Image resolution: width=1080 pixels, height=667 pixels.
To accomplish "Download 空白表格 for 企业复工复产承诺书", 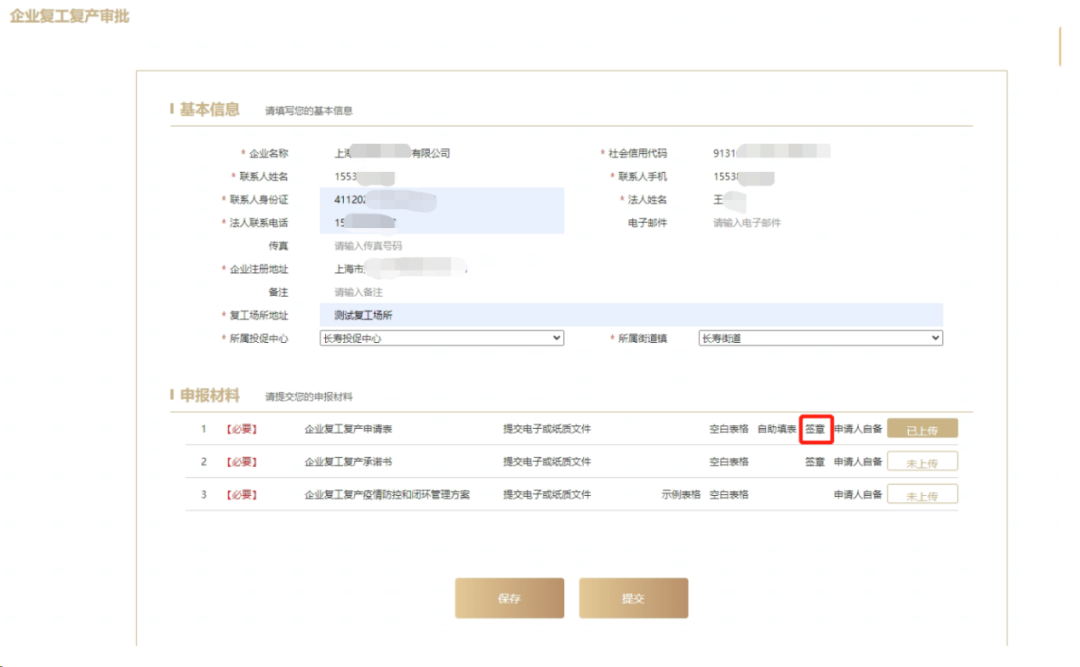I will click(729, 462).
